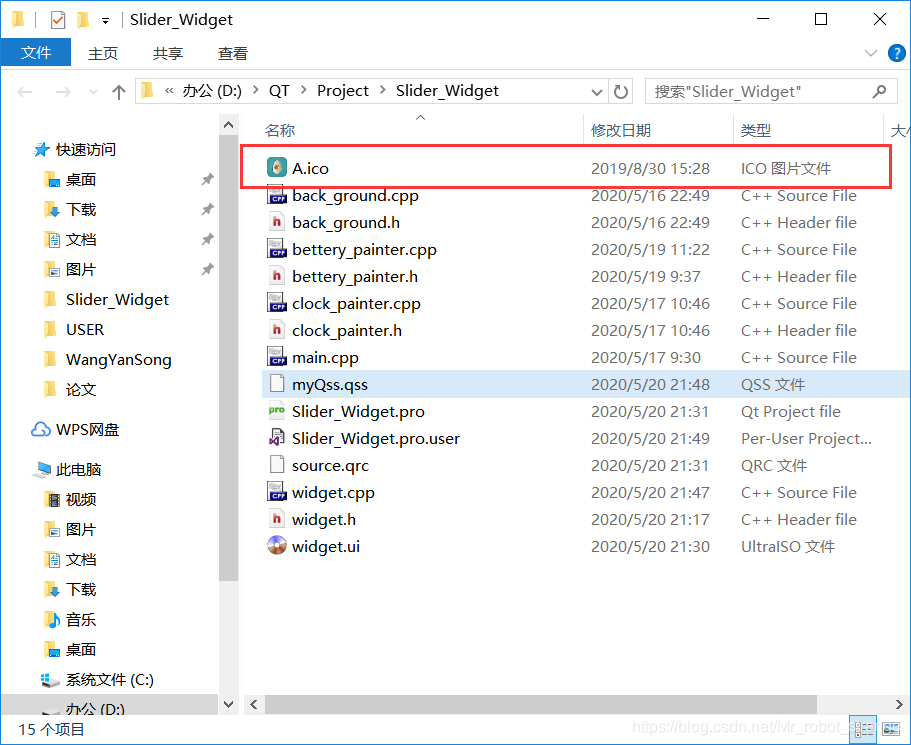The height and width of the screenshot is (745, 911).
Task: Select 系统文件 (C:) drive
Action: click(x=98, y=679)
